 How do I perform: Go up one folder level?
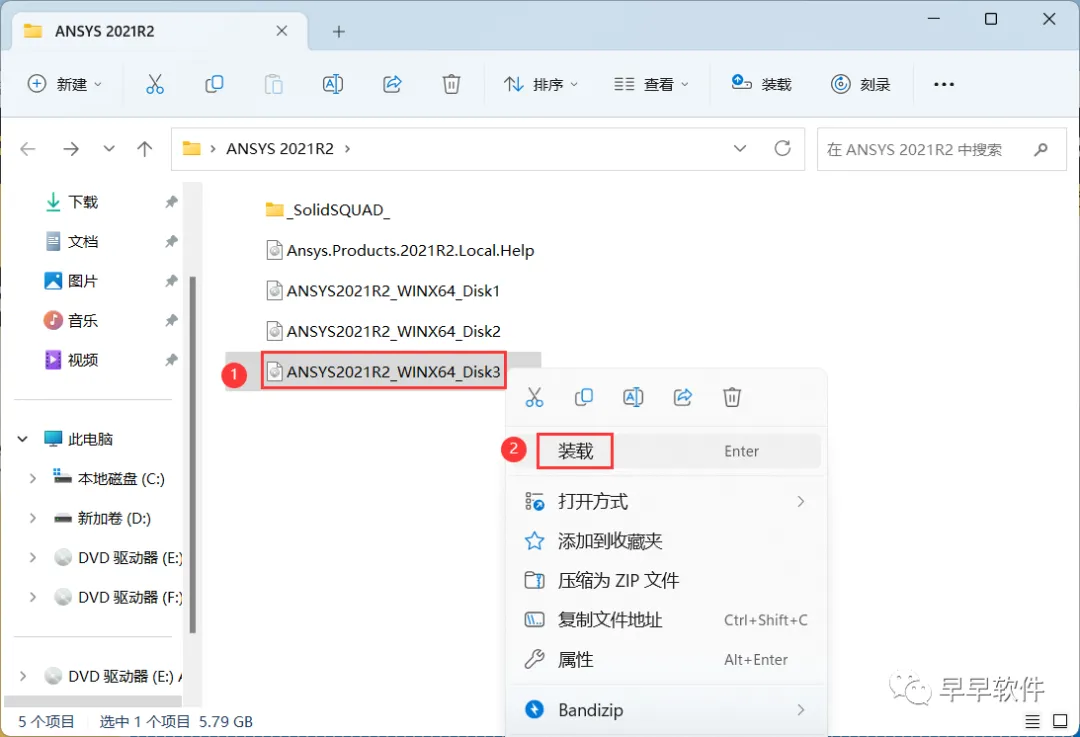pos(145,149)
